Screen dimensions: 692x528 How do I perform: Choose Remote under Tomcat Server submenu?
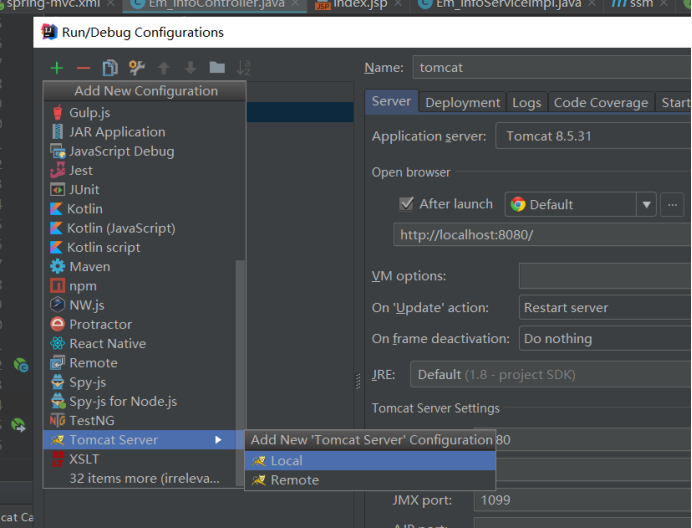(x=370, y=480)
